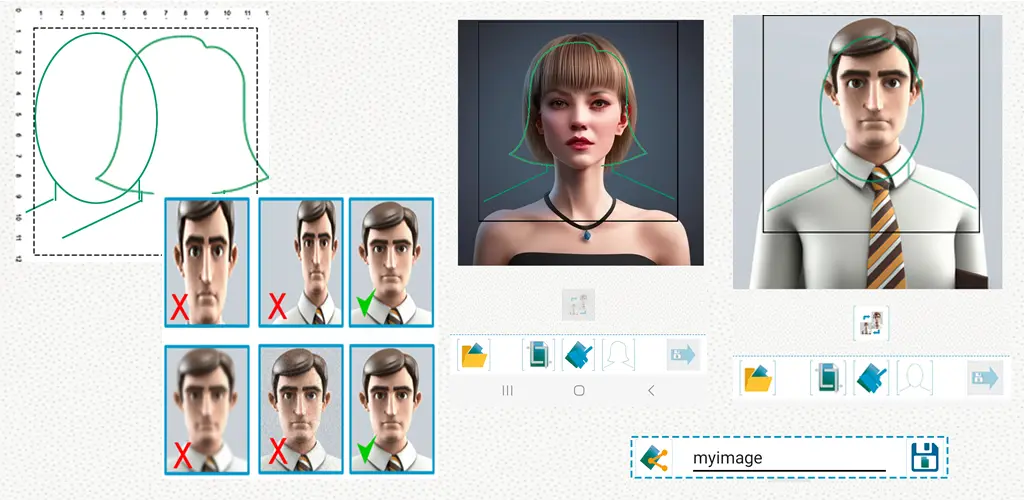The width and height of the screenshot is (1024, 500).
Task: Open image folder icon below woman's photo
Action: click(x=474, y=356)
